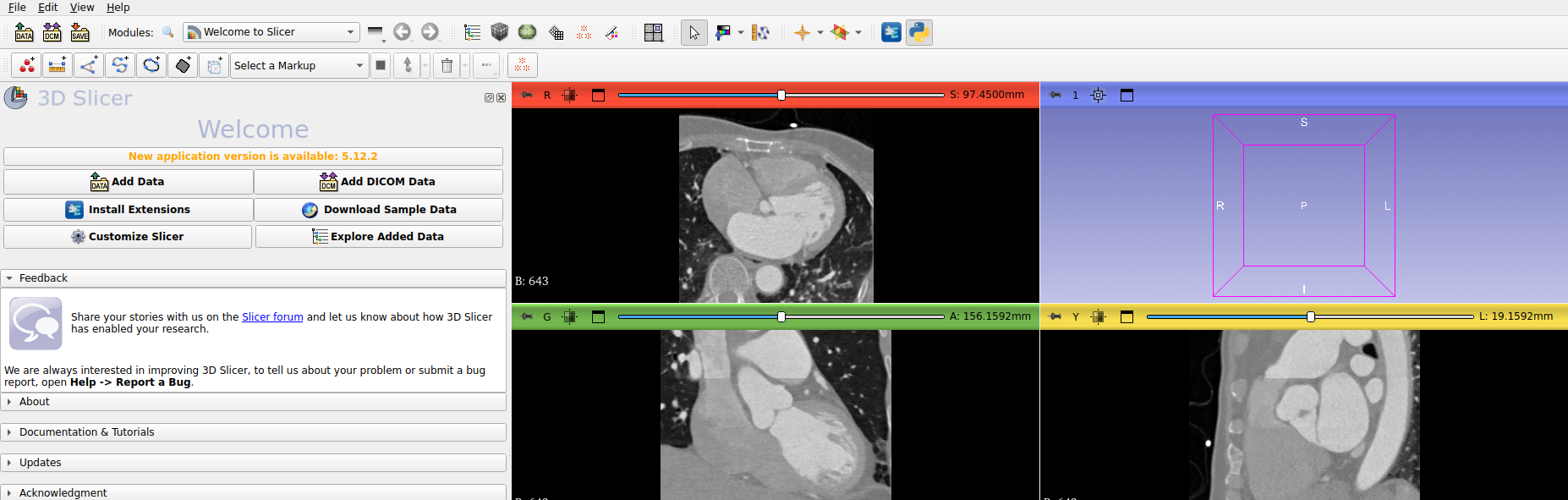Click the ruler and curve markups tool icon
Screen dimensions: 1568x500
pos(761,32)
